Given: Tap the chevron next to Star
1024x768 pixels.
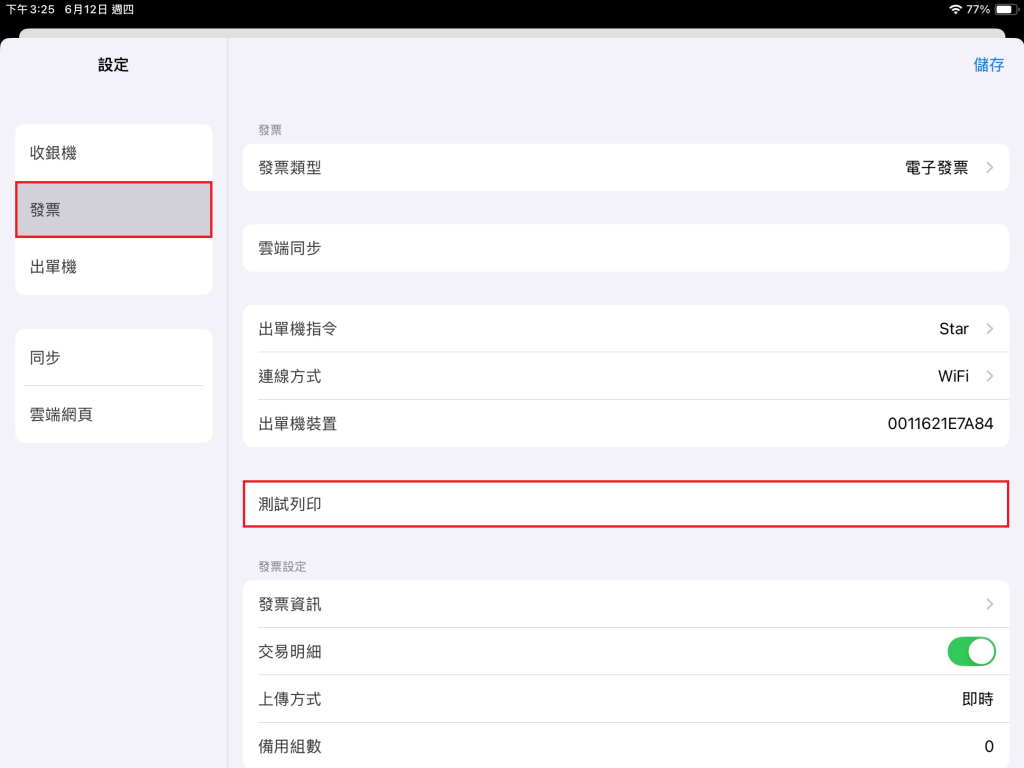Looking at the screenshot, I should point(990,328).
